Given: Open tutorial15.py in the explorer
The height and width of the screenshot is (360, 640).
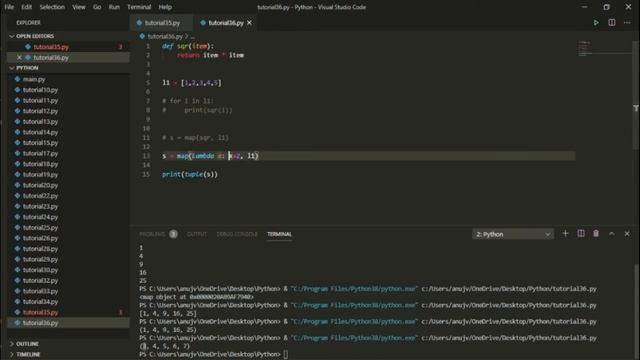Looking at the screenshot, I should (x=69, y=143).
